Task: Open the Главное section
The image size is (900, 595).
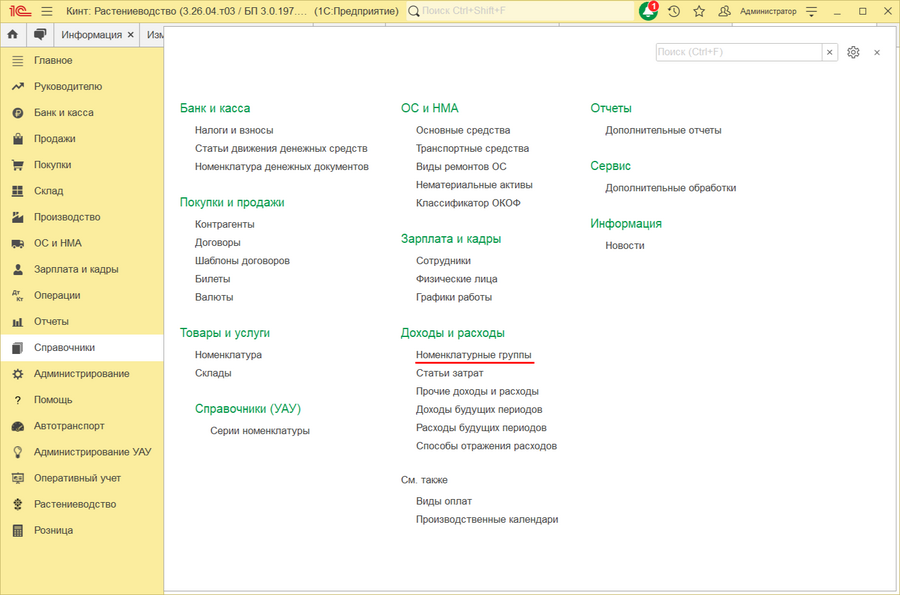Action: point(53,60)
